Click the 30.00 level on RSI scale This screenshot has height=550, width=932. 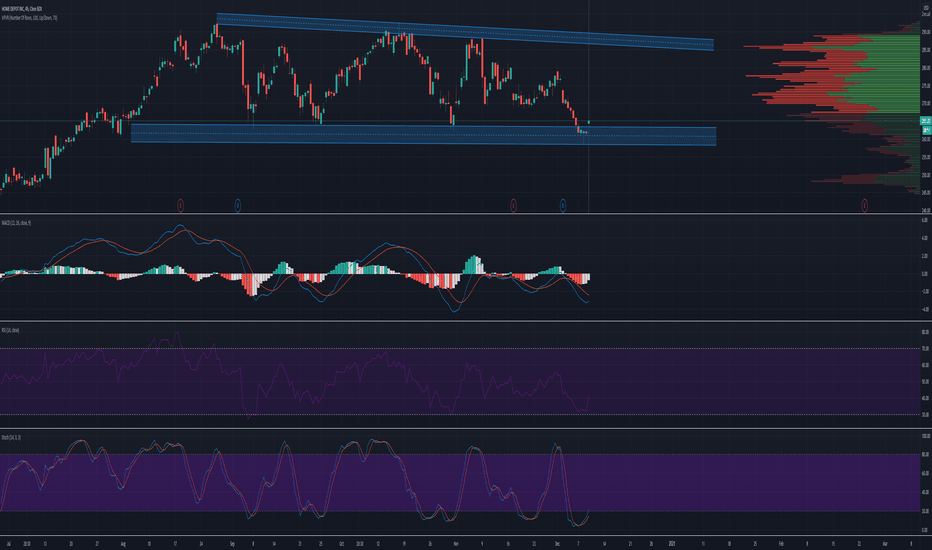(925, 414)
